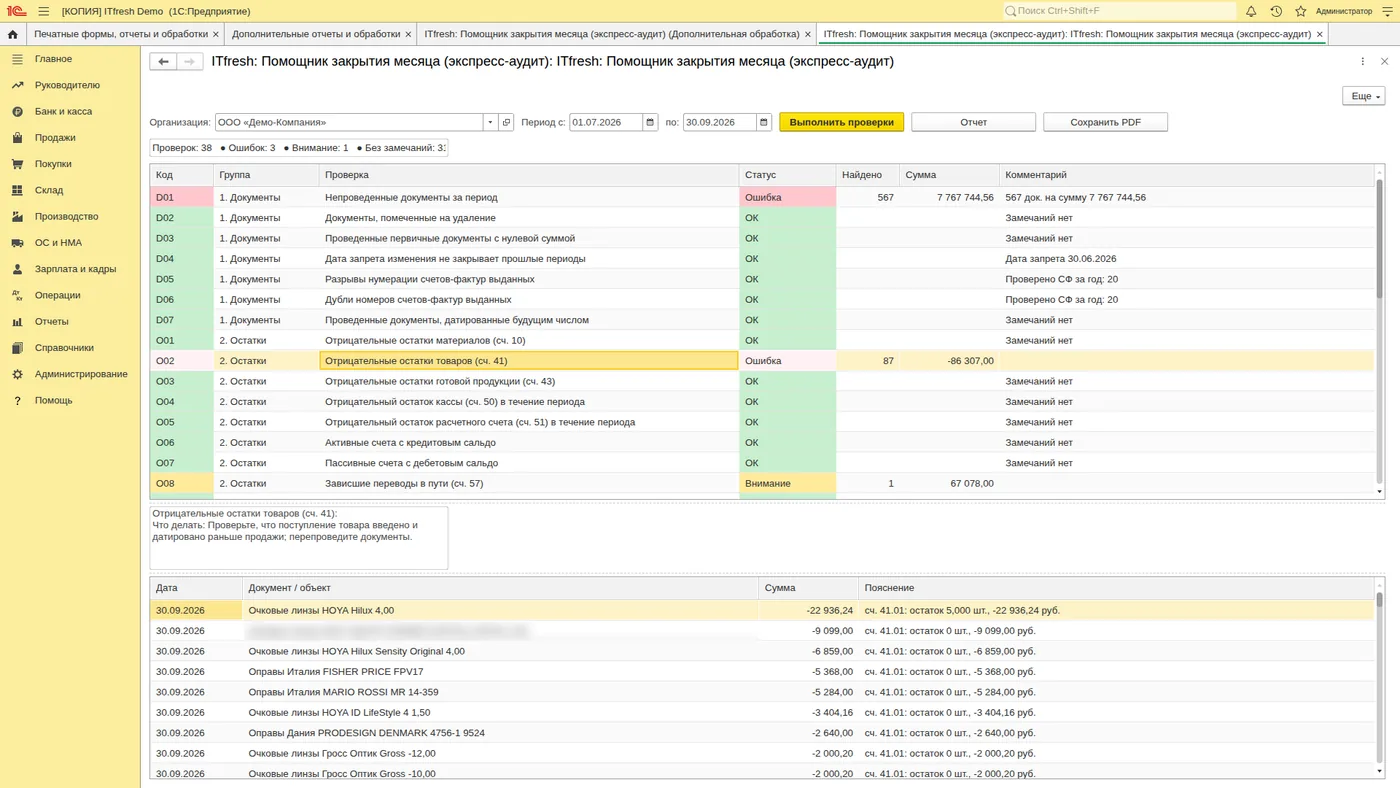Sort checks by the Статус column header
The image size is (1400, 788).
pos(787,175)
